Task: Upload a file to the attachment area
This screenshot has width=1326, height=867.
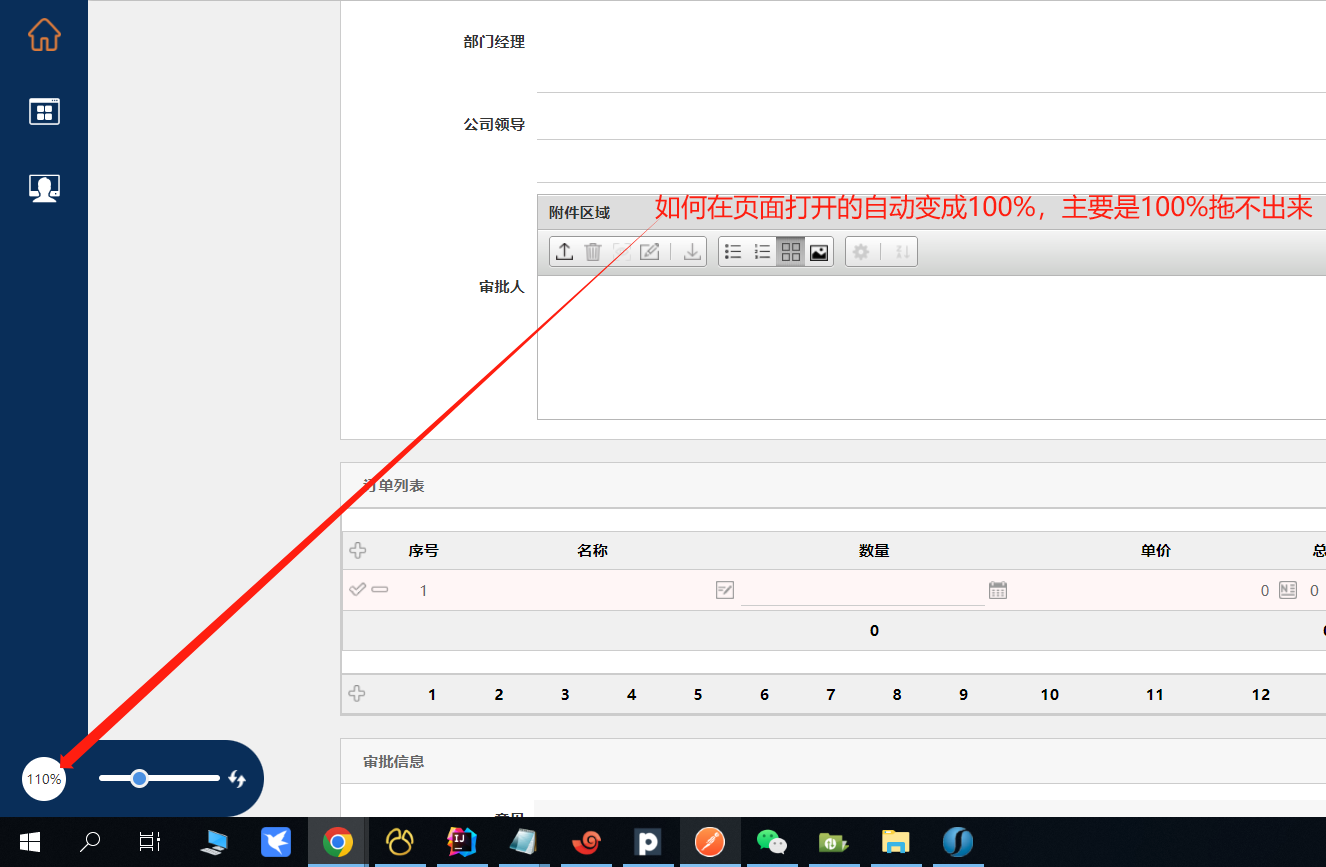Action: click(x=564, y=252)
